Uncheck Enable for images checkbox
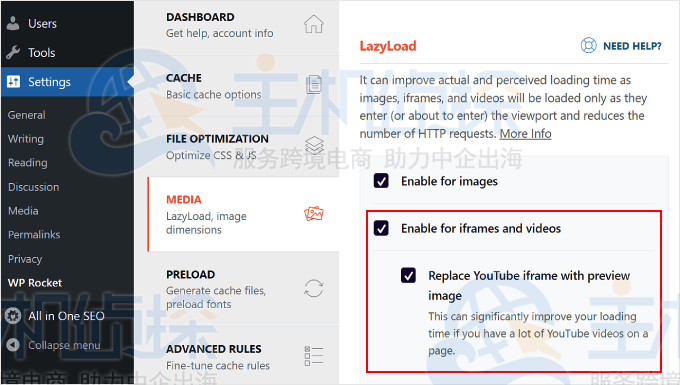The width and height of the screenshot is (680, 385). click(381, 181)
